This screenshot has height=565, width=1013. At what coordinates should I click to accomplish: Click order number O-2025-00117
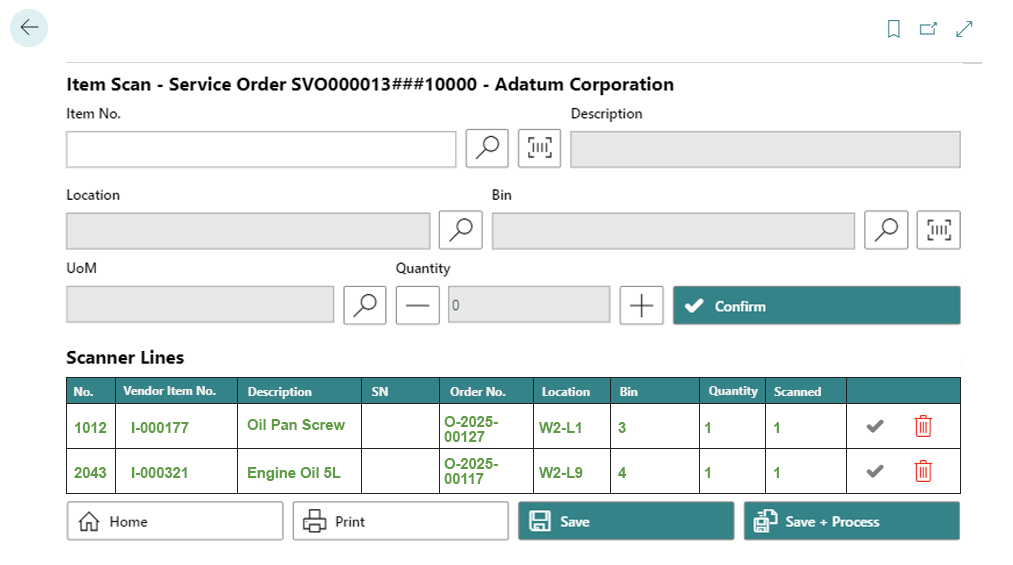471,471
